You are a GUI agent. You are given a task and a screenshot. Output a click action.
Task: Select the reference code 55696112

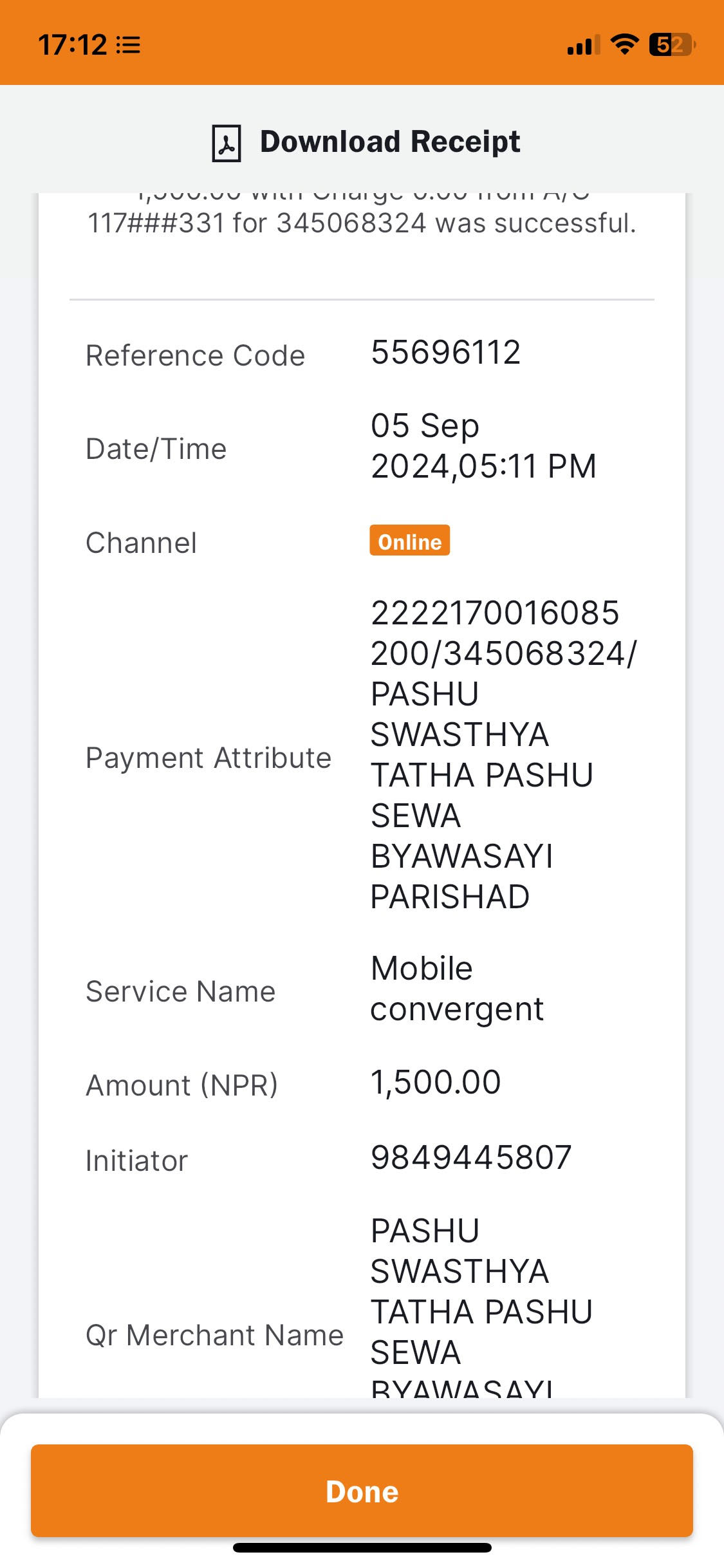coord(445,353)
